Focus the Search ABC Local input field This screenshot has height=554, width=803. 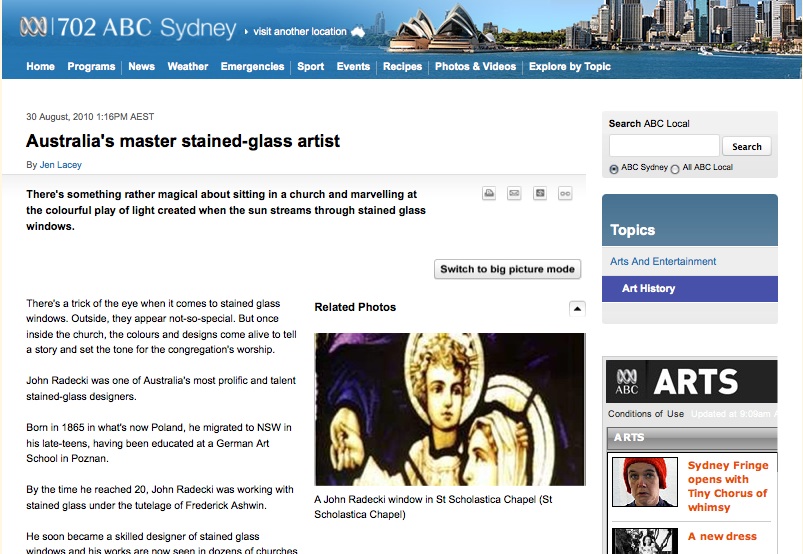coord(664,146)
